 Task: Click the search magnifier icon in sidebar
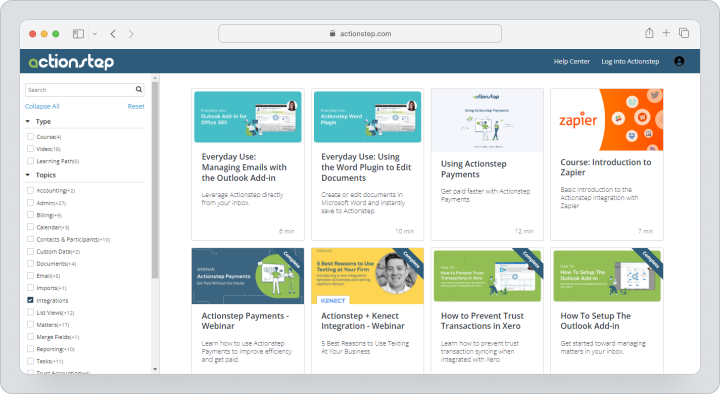(x=139, y=90)
